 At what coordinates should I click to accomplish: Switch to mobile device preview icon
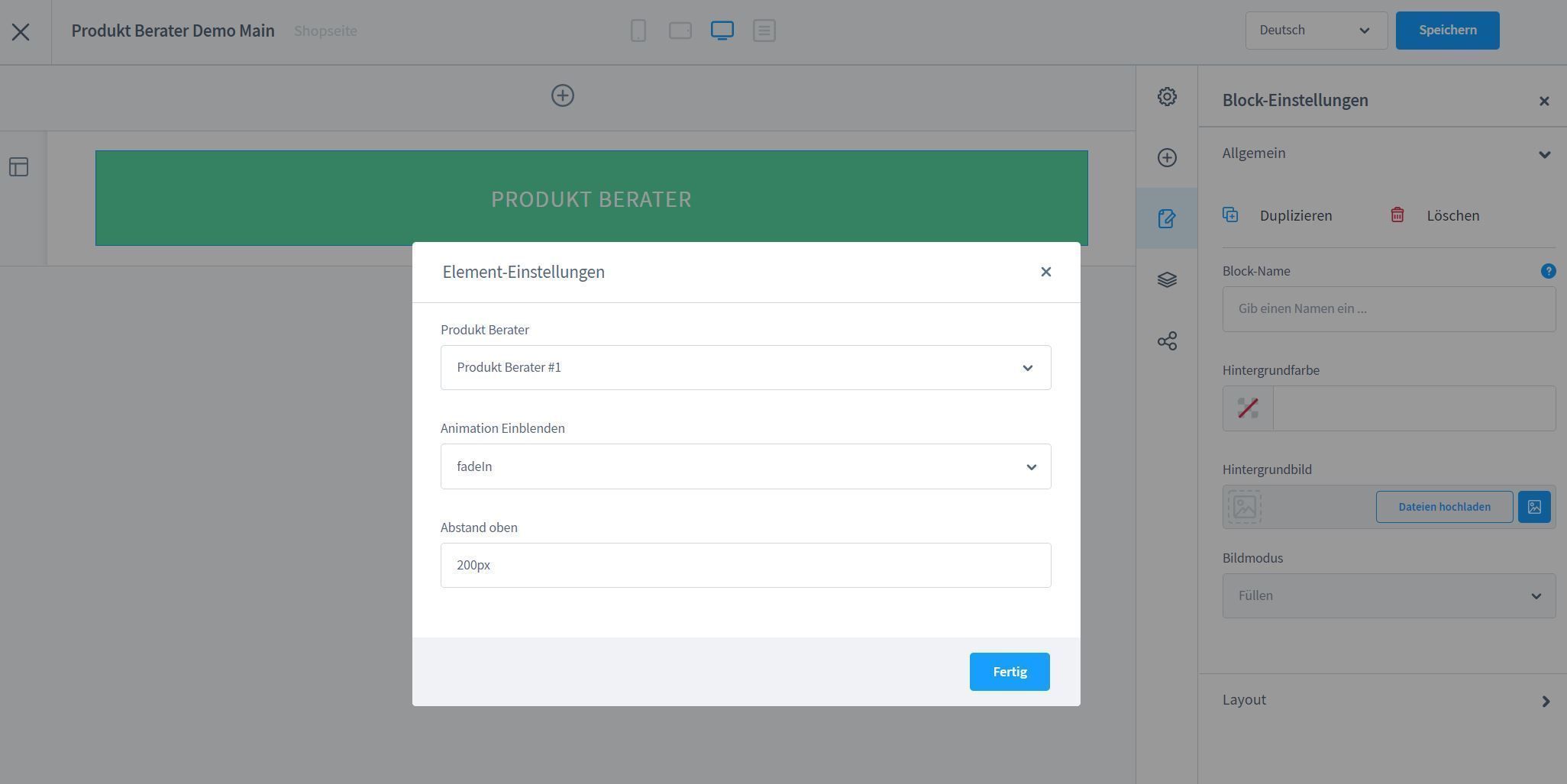[638, 31]
